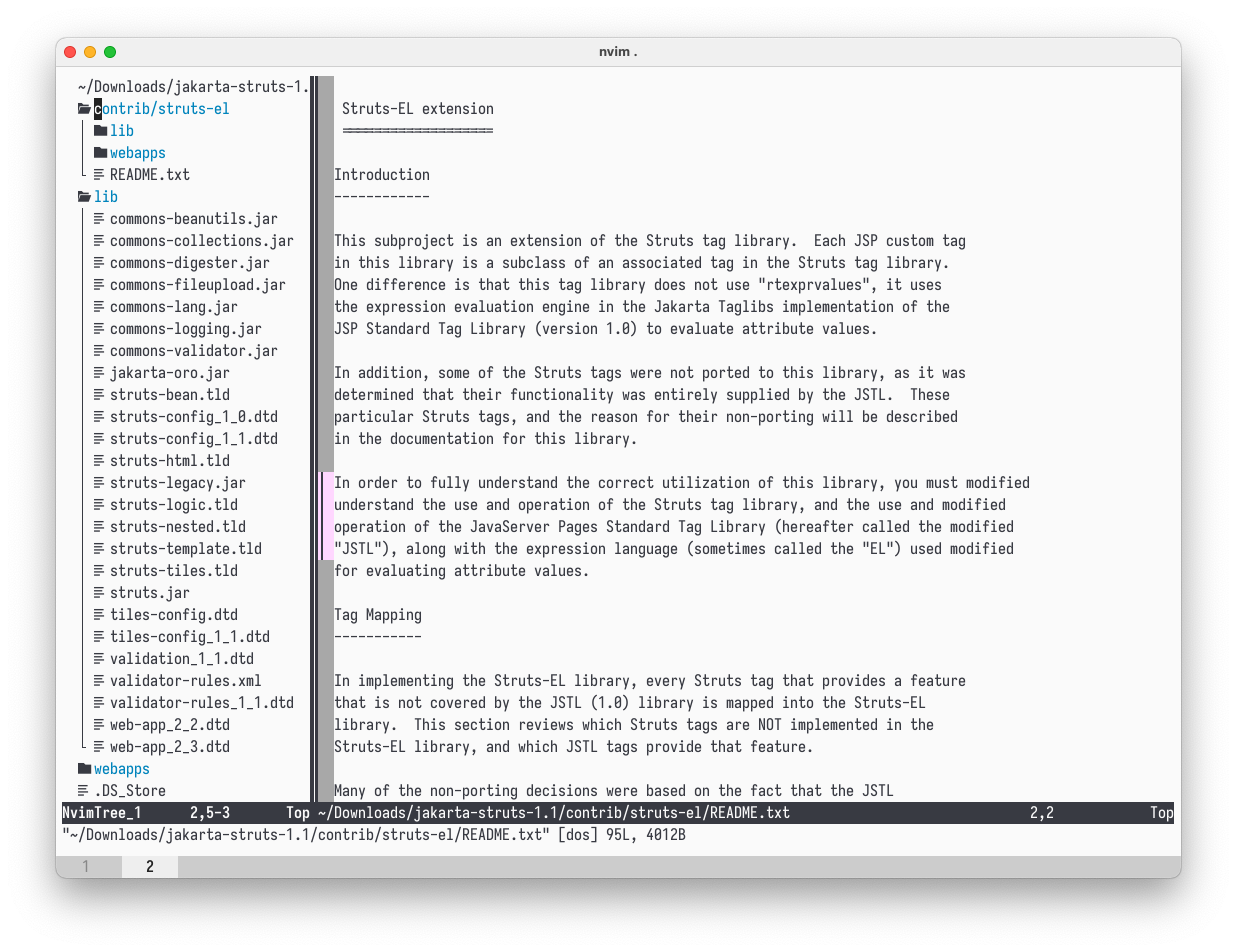Click file icon for struts-config_1_1.dtd
The image size is (1237, 952).
[99, 439]
